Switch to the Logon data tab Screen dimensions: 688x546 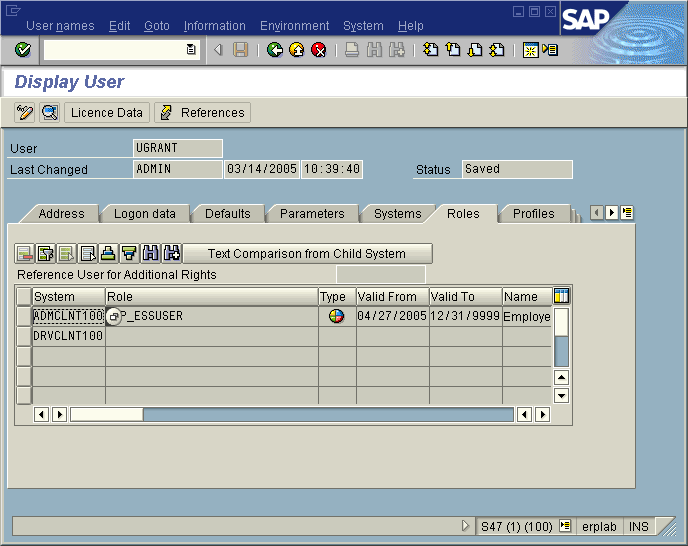pos(144,214)
